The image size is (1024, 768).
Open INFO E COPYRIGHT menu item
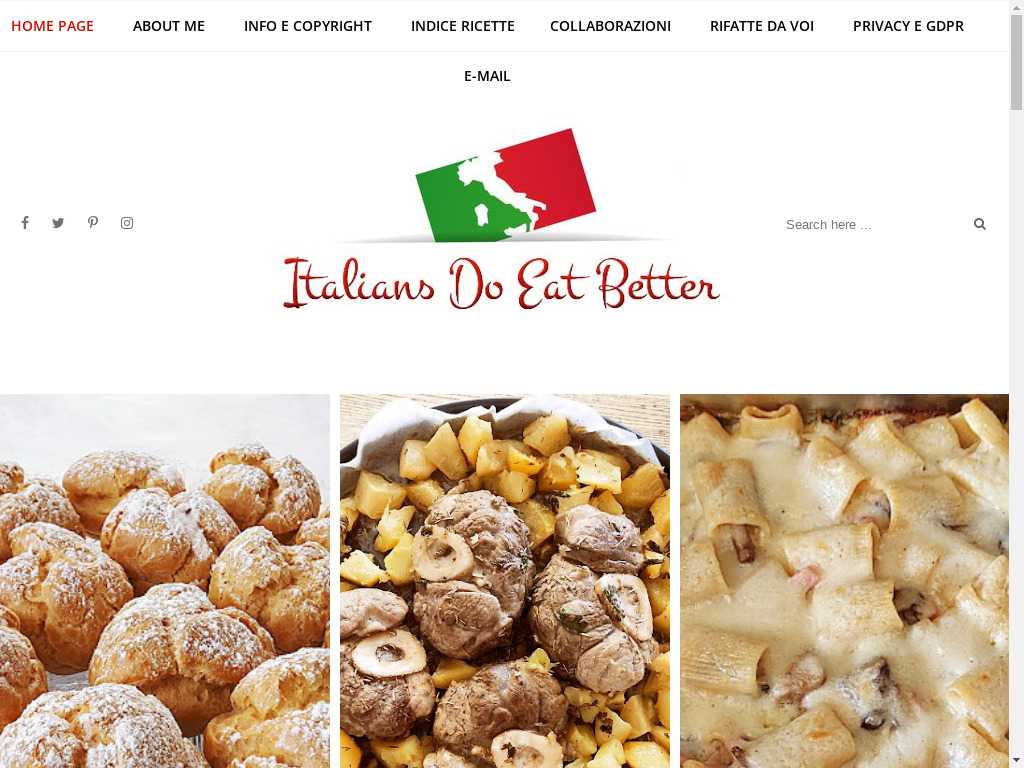[x=308, y=26]
